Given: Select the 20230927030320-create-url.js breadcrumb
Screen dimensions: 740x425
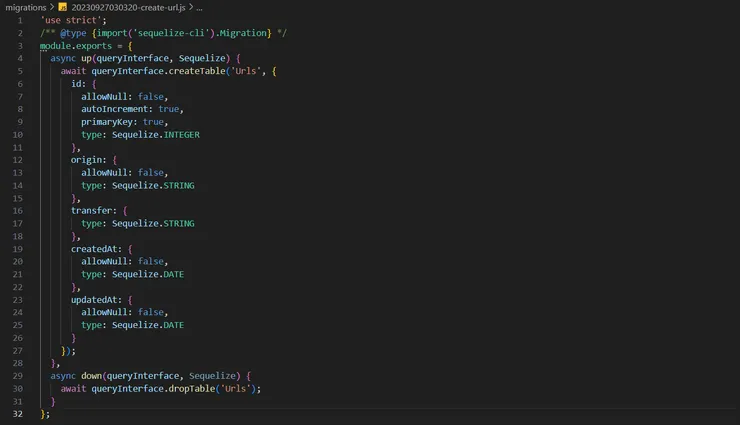Looking at the screenshot, I should [x=128, y=7].
